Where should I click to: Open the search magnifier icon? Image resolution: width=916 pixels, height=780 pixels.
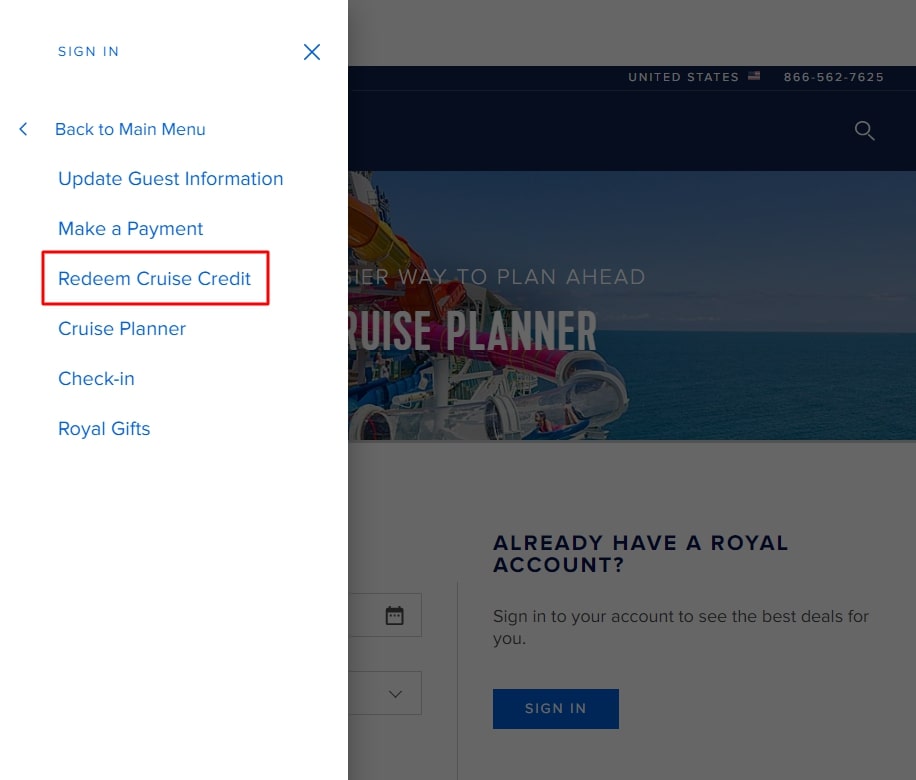pos(864,130)
